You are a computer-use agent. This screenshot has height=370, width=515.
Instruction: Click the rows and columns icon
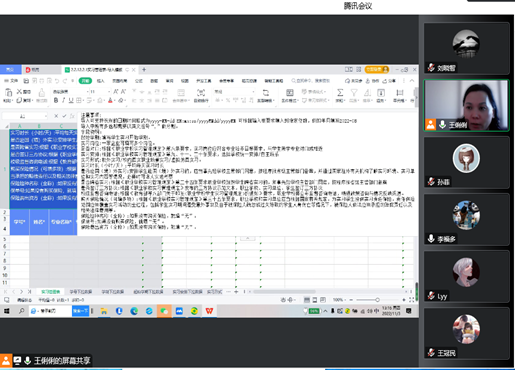(400, 92)
